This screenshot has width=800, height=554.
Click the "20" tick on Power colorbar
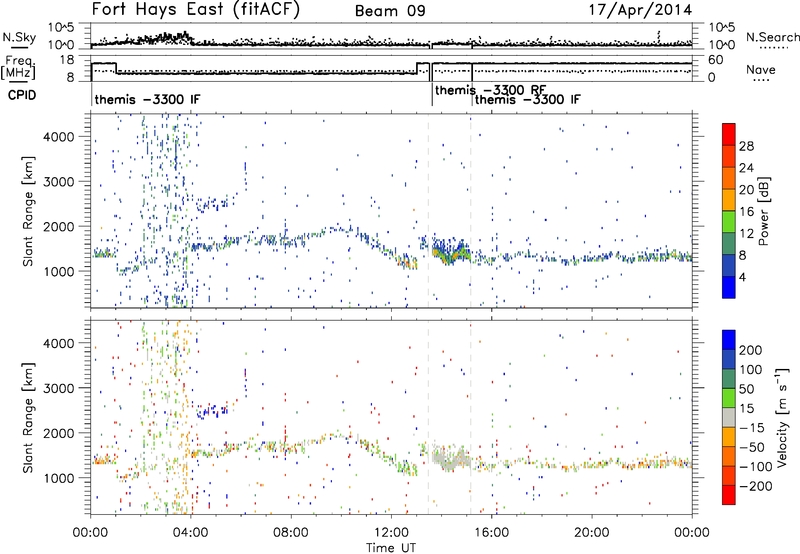746,190
